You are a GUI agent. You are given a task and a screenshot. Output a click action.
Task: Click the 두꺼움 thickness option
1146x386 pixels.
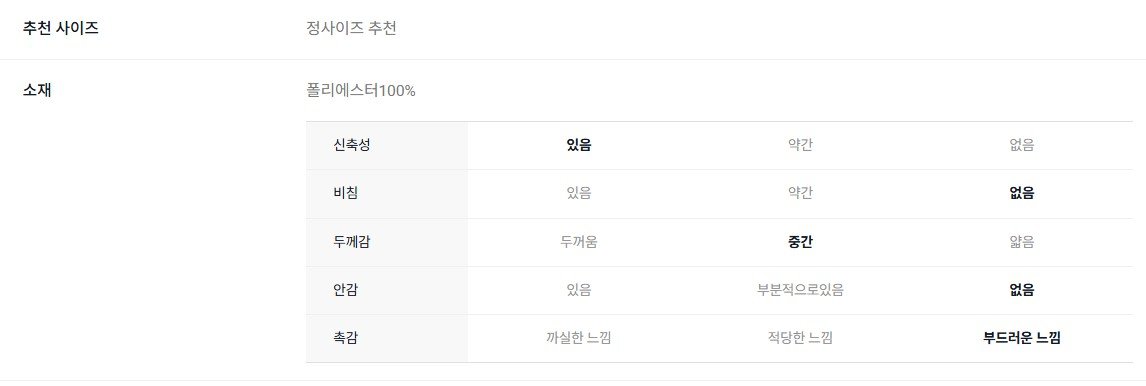coord(579,241)
